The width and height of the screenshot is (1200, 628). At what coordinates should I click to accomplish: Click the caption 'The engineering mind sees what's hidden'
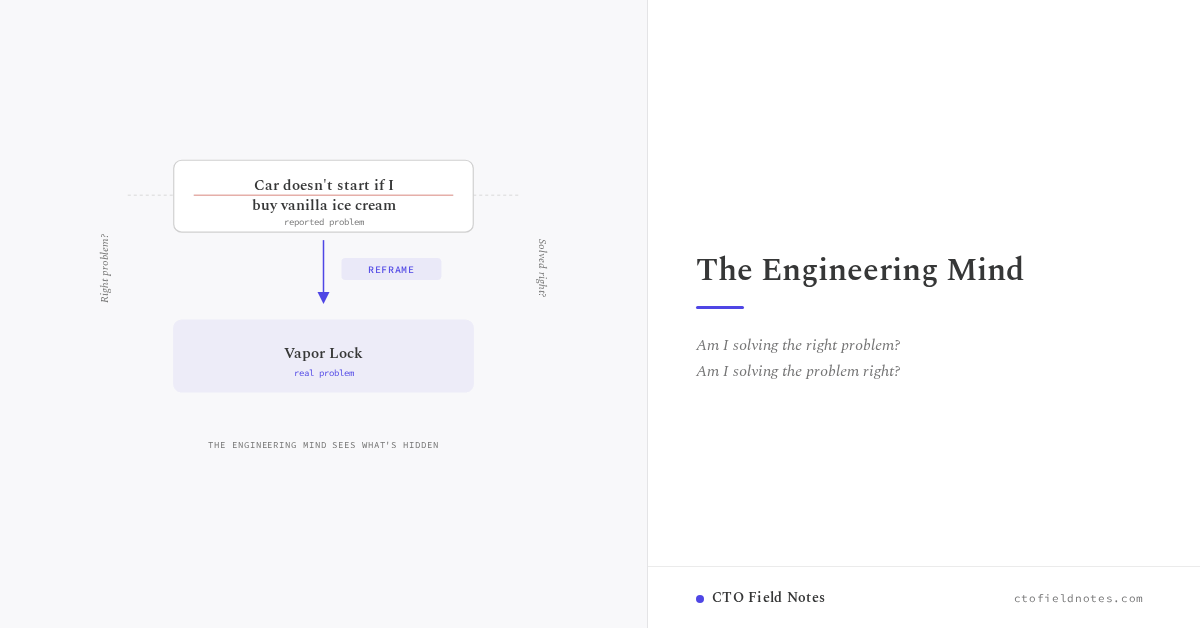point(323,445)
